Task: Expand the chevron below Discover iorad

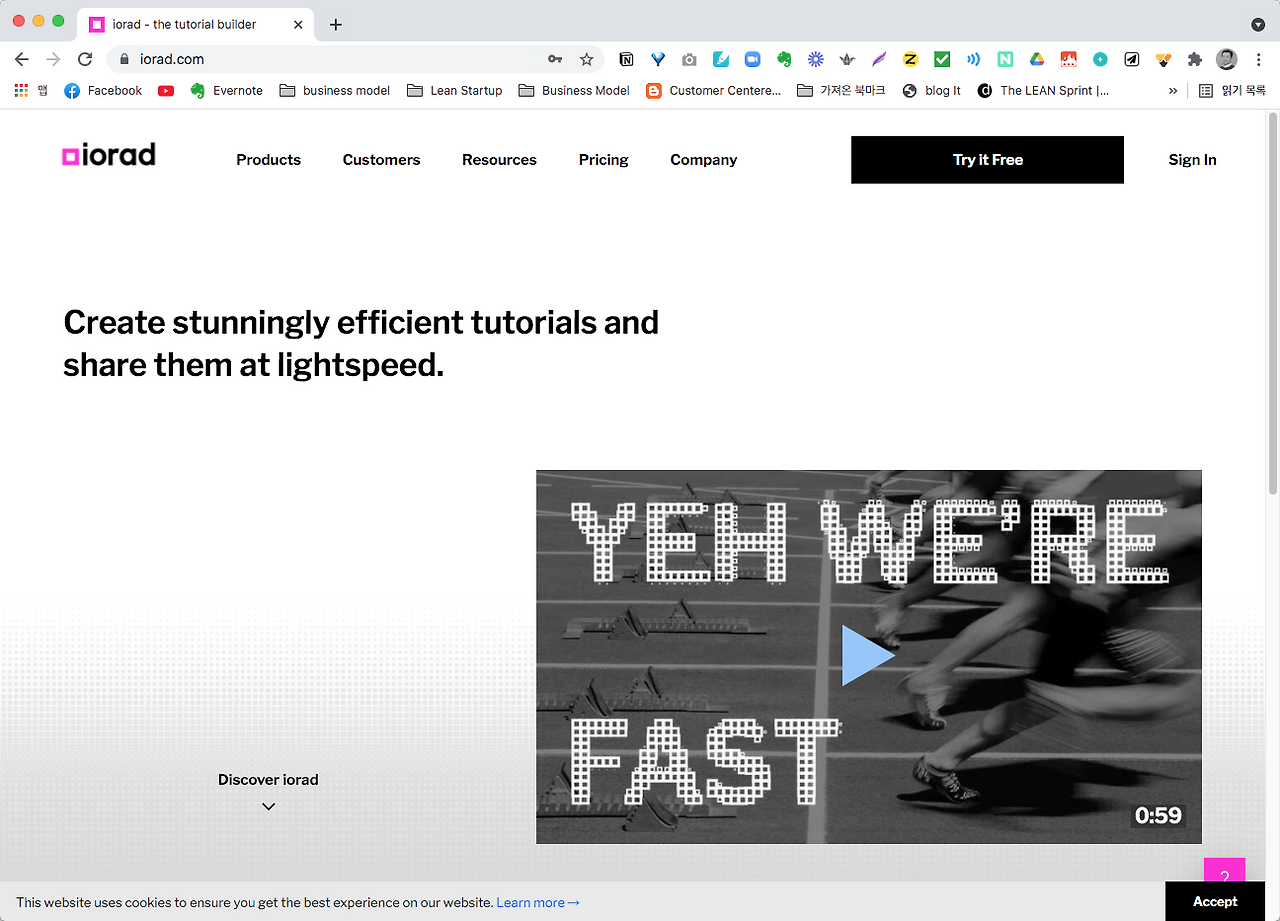Action: 268,806
